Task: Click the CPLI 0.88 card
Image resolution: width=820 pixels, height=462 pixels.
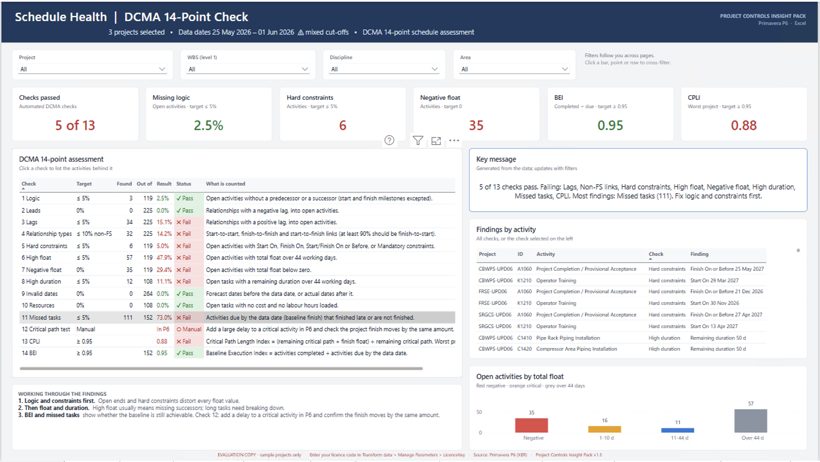Action: pyautogui.click(x=744, y=114)
